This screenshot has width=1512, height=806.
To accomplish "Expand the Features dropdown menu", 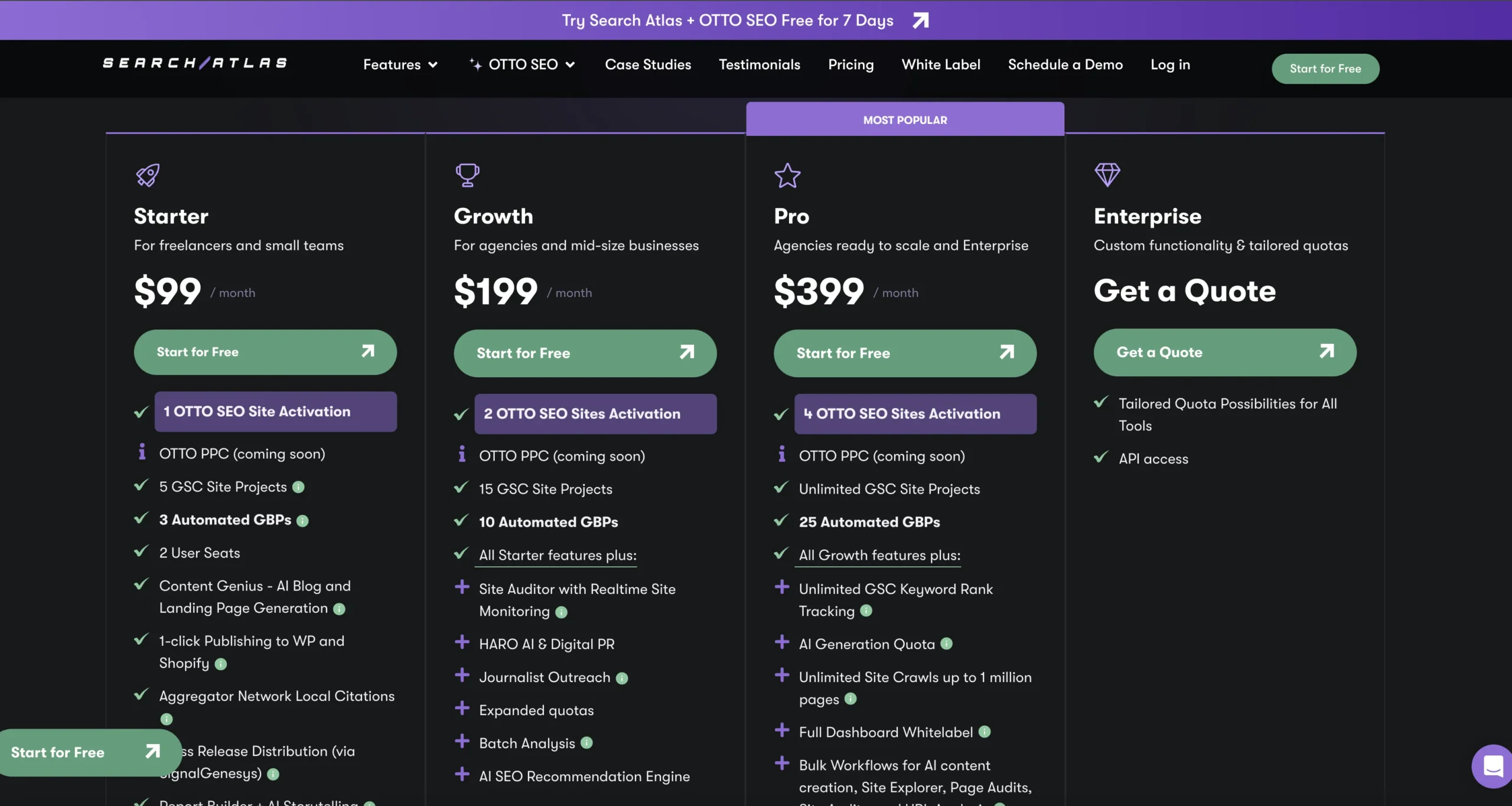I will [x=400, y=64].
